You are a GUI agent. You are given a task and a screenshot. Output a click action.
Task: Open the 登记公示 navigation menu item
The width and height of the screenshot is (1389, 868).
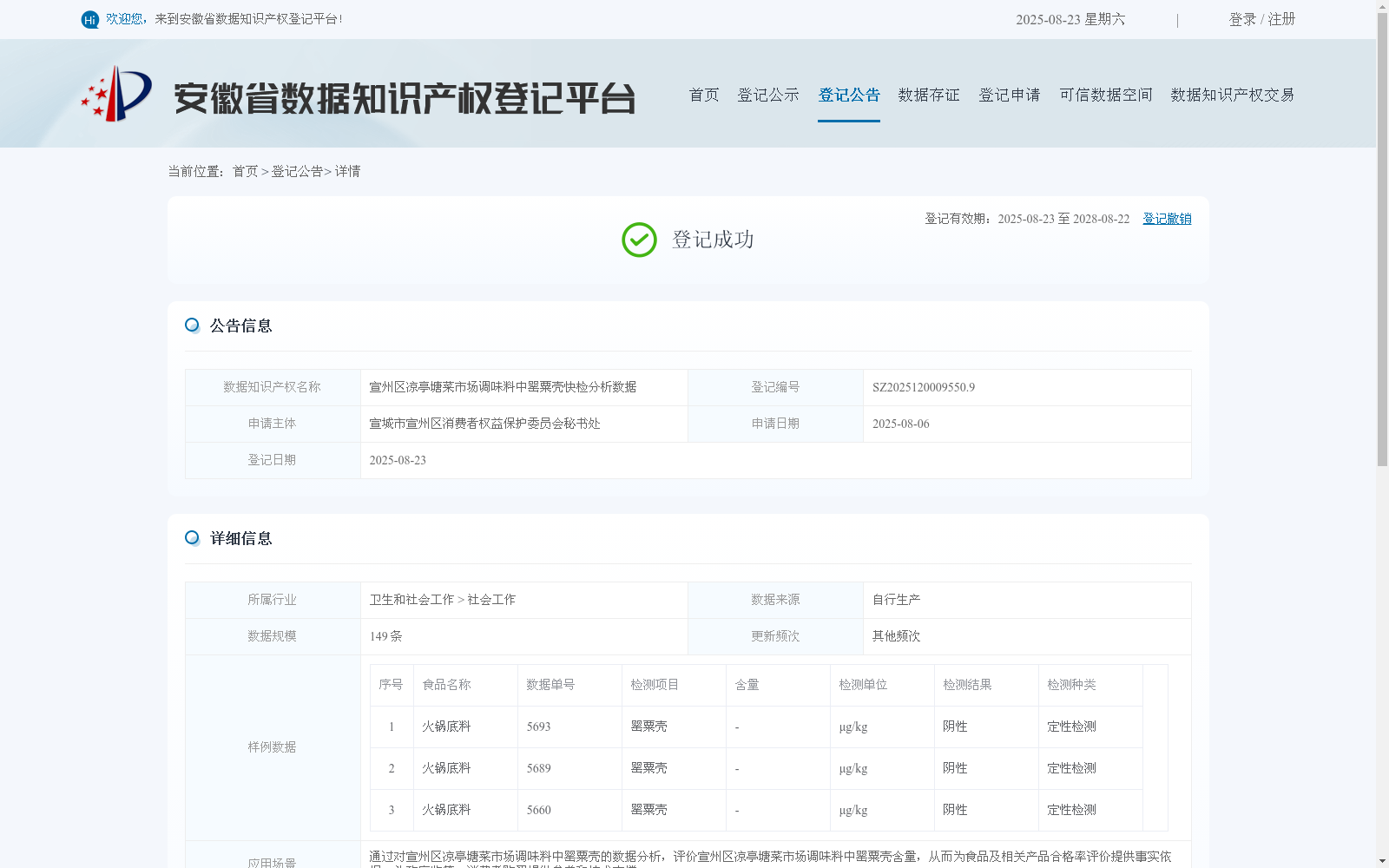[768, 95]
